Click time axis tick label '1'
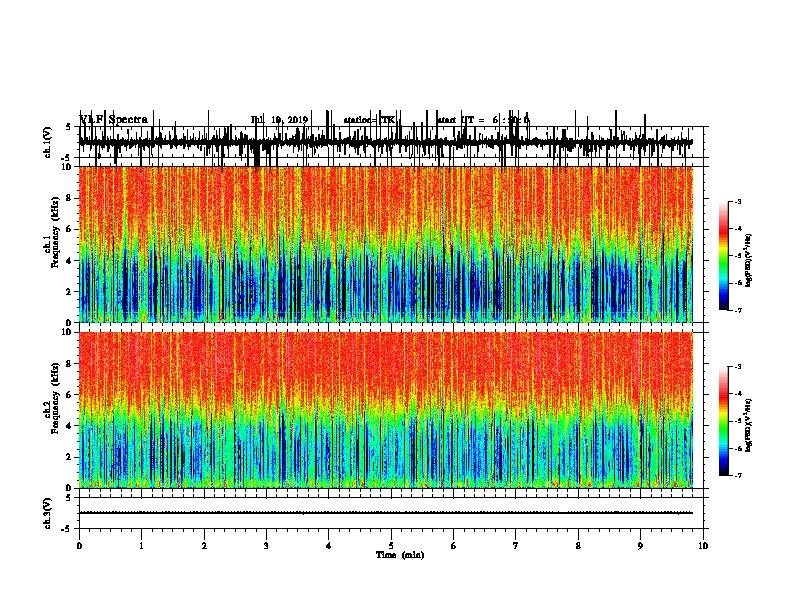 [x=141, y=546]
